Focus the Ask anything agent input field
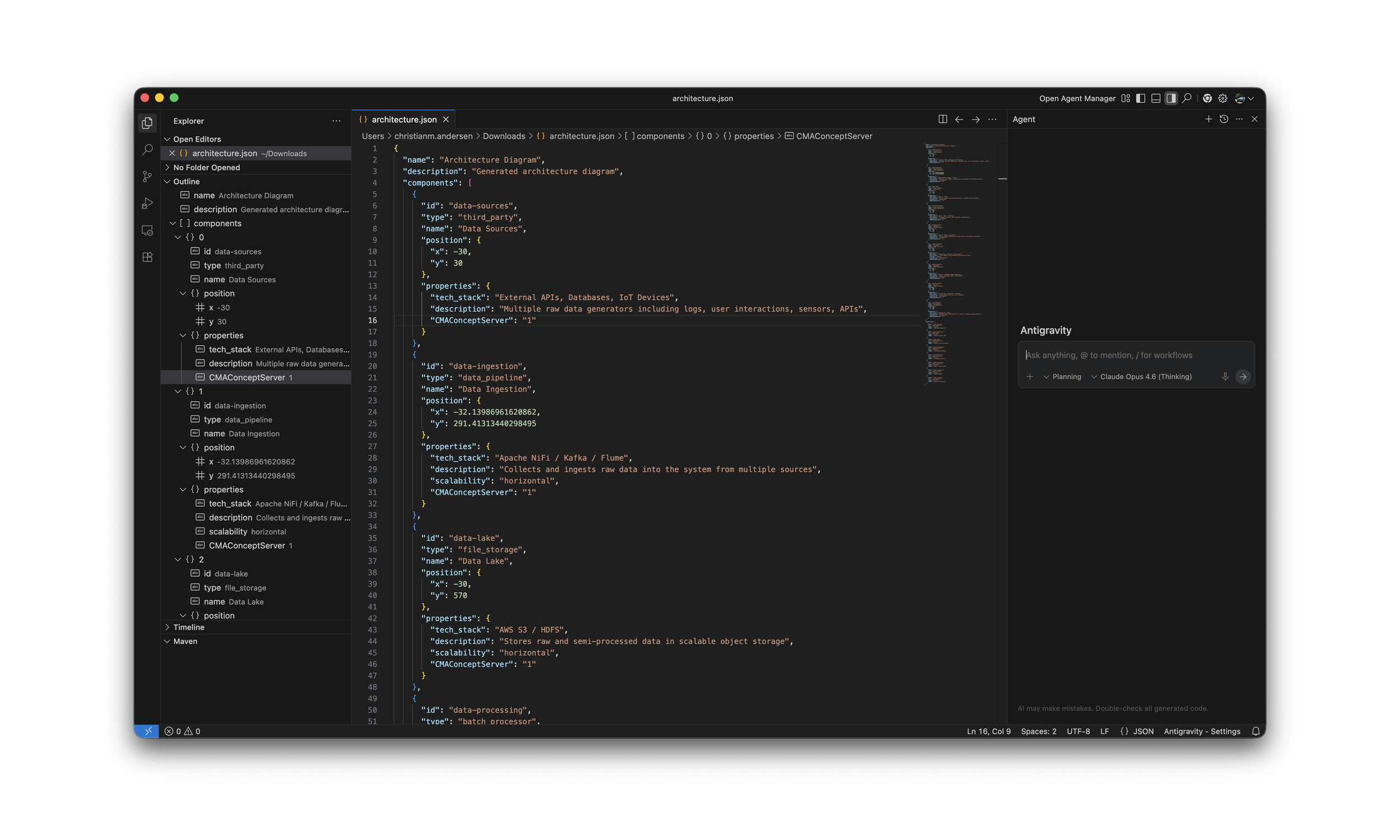This screenshot has width=1400, height=840. pos(1135,355)
